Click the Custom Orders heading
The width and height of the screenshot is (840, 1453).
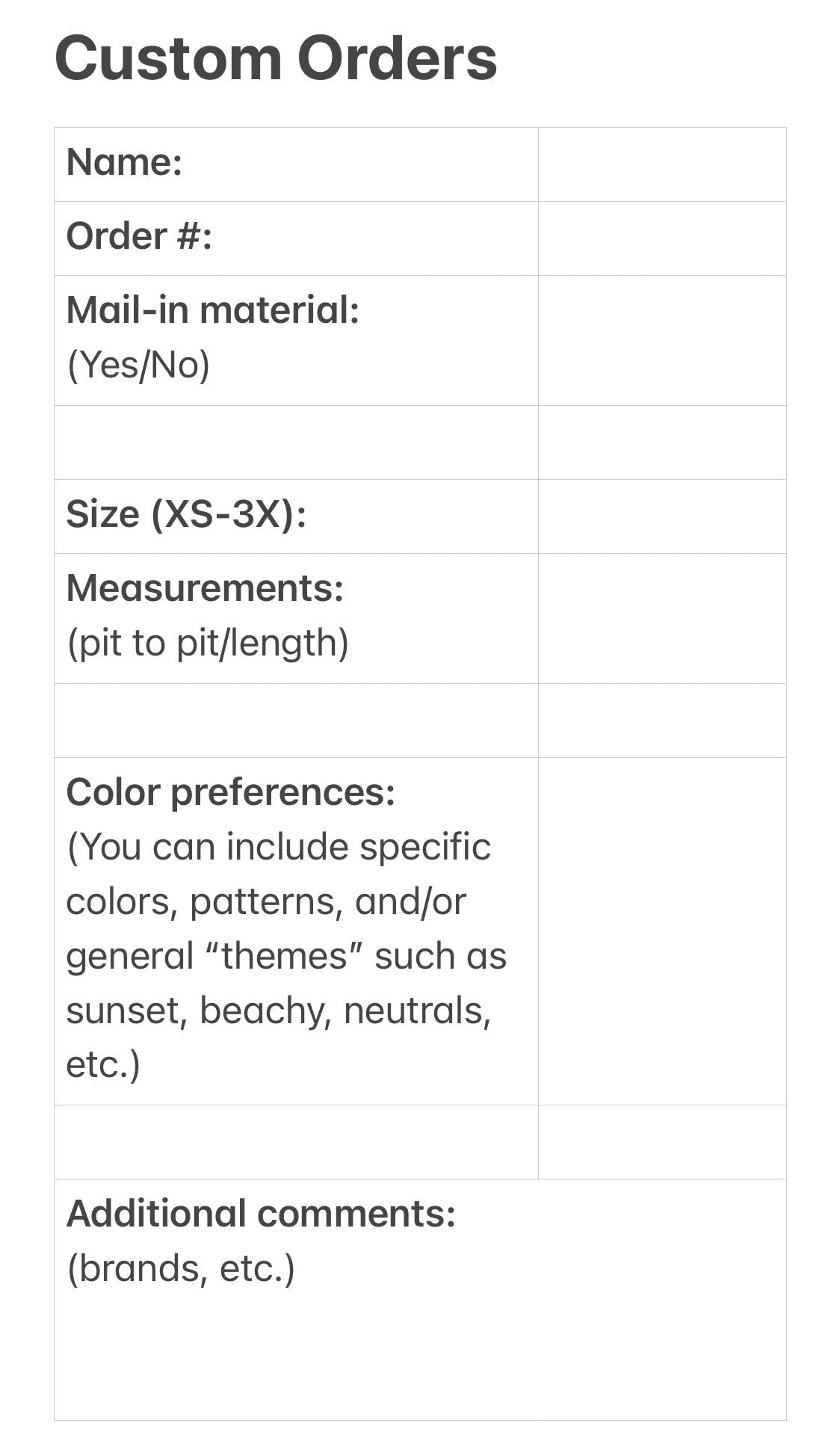[x=276, y=58]
